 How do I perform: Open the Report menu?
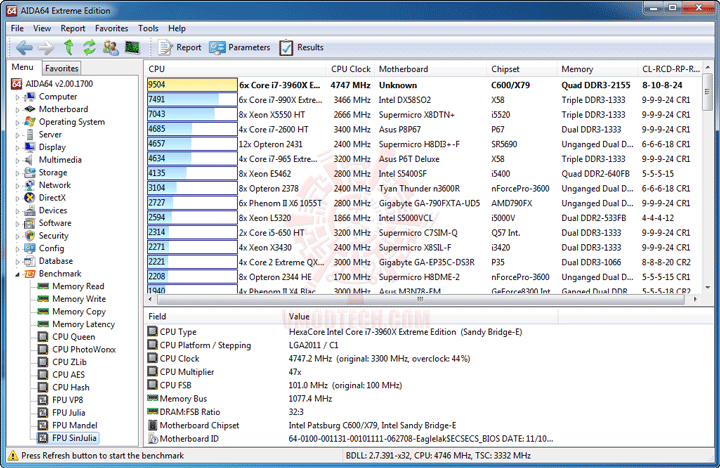(73, 28)
